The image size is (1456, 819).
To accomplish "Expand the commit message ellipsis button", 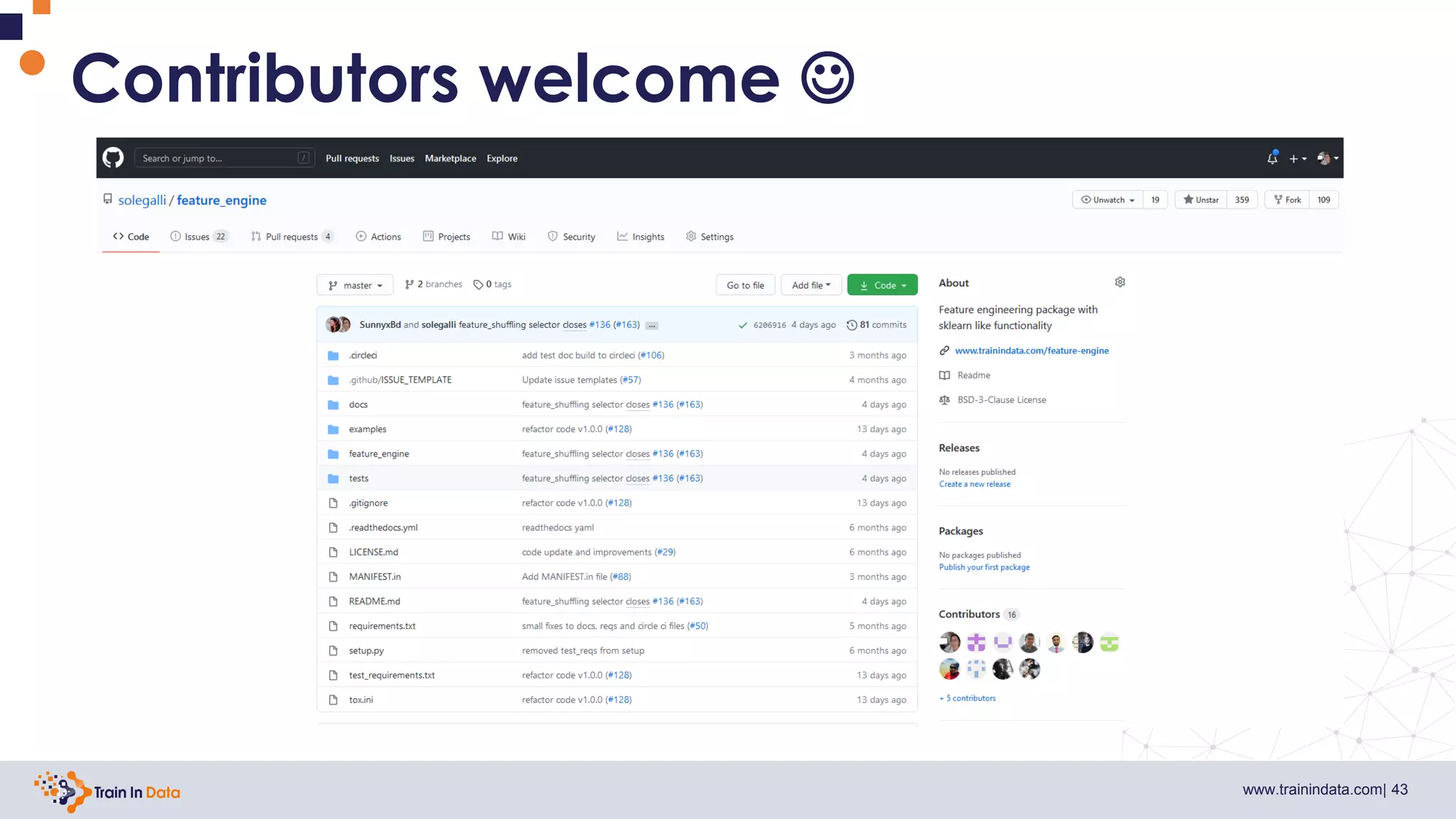I will click(651, 326).
